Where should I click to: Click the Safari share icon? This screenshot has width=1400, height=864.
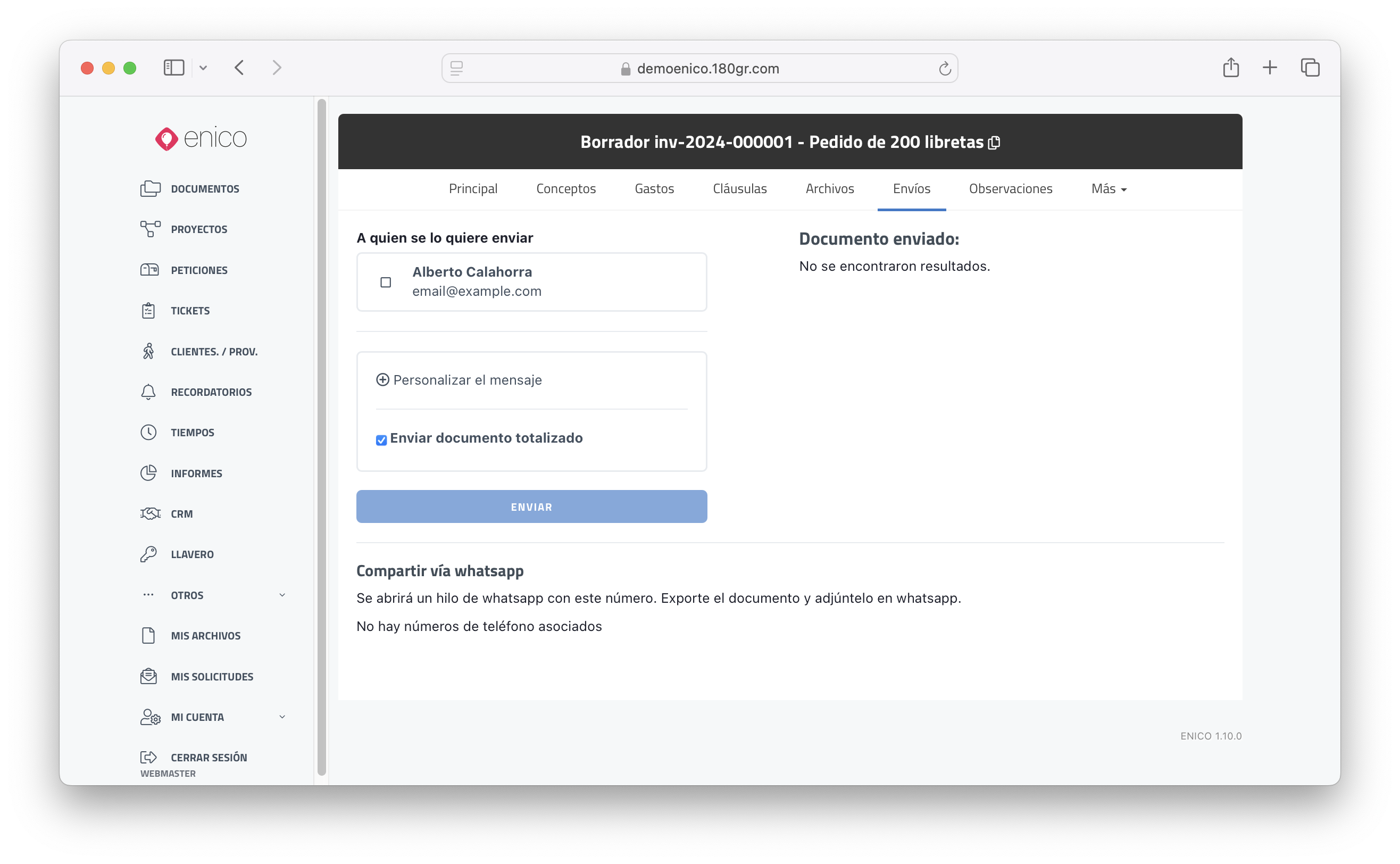tap(1230, 68)
